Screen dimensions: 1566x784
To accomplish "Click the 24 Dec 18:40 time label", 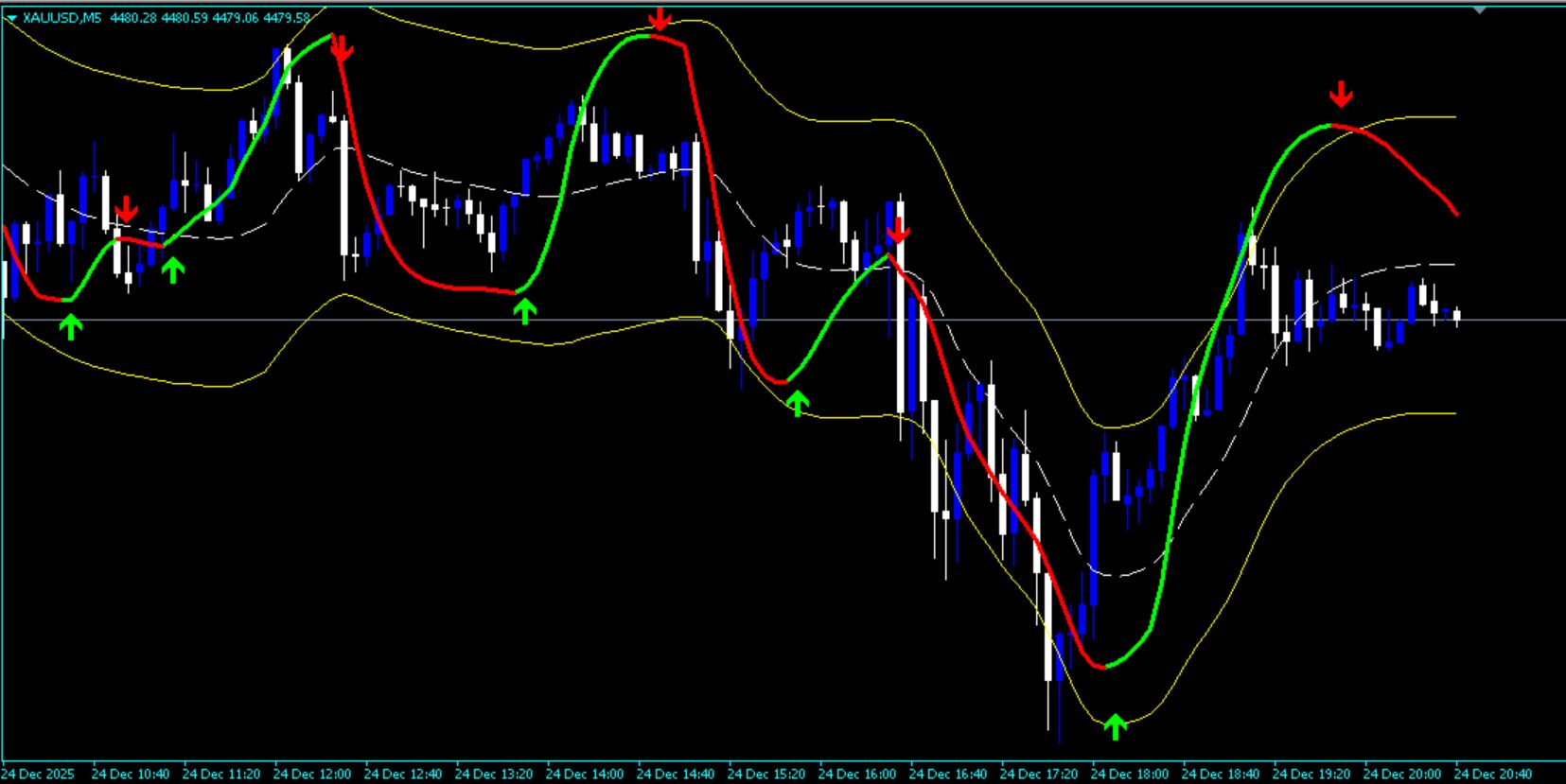I will click(1221, 774).
